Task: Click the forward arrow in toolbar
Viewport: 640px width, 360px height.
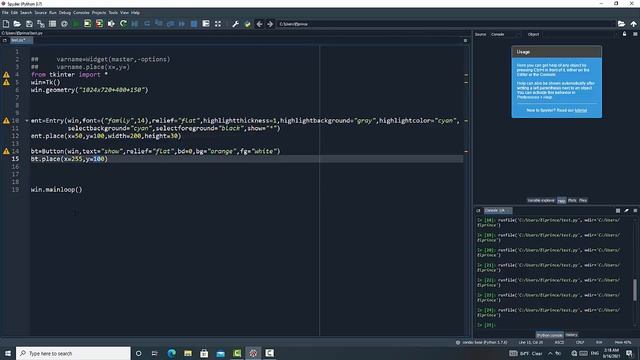Action: click(270, 24)
